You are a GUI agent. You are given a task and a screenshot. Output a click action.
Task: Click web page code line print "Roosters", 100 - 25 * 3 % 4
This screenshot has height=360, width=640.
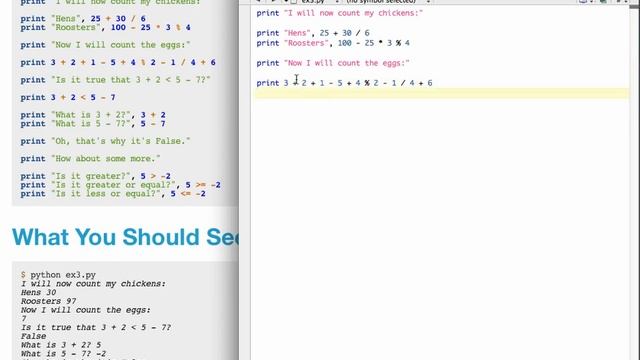click(x=105, y=27)
